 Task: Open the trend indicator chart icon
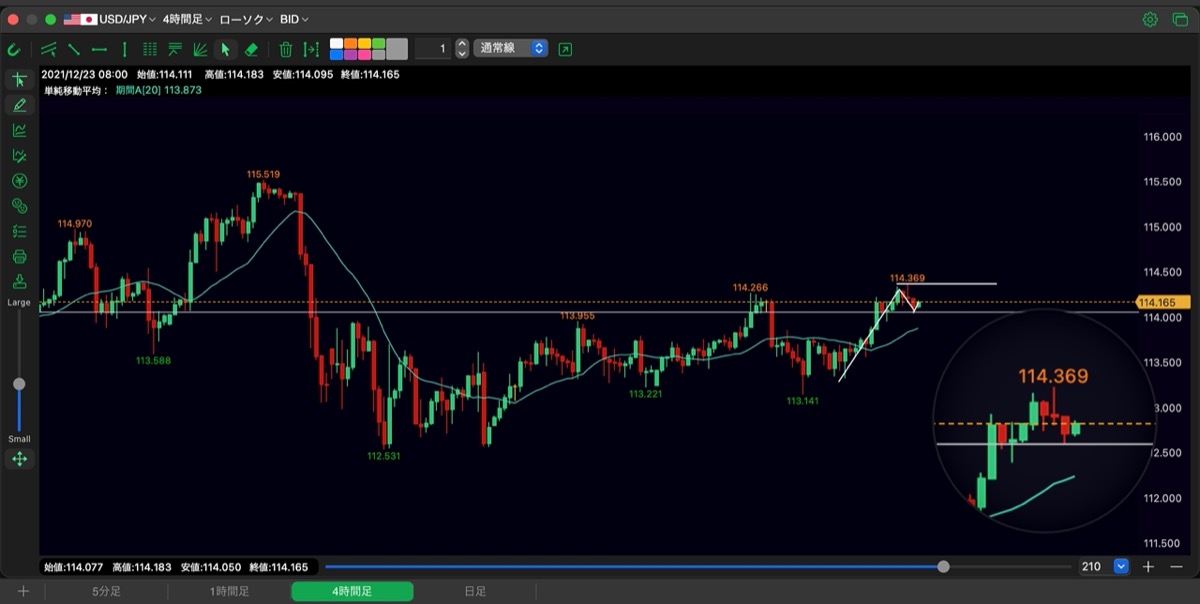[19, 130]
